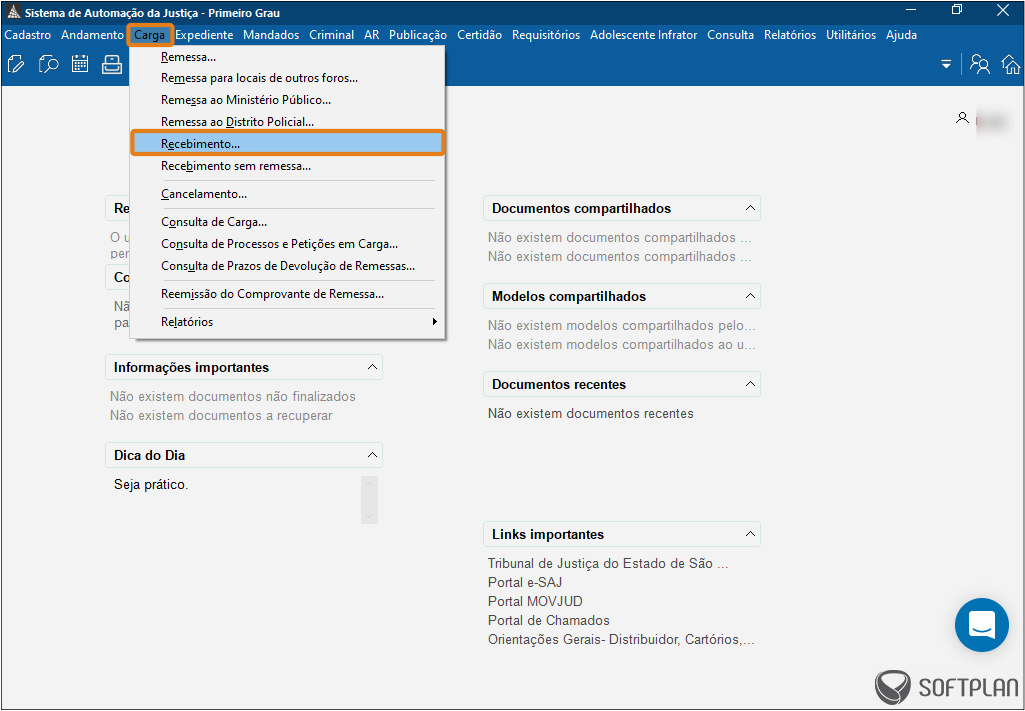The width and height of the screenshot is (1025, 711).
Task: Expand the Relatórios submenu in Carga menu
Action: click(x=288, y=322)
